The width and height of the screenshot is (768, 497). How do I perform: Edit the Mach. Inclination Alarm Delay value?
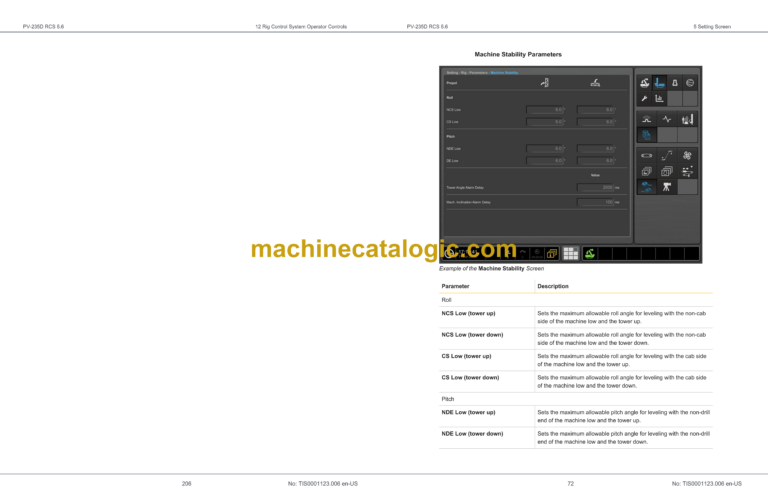(596, 202)
